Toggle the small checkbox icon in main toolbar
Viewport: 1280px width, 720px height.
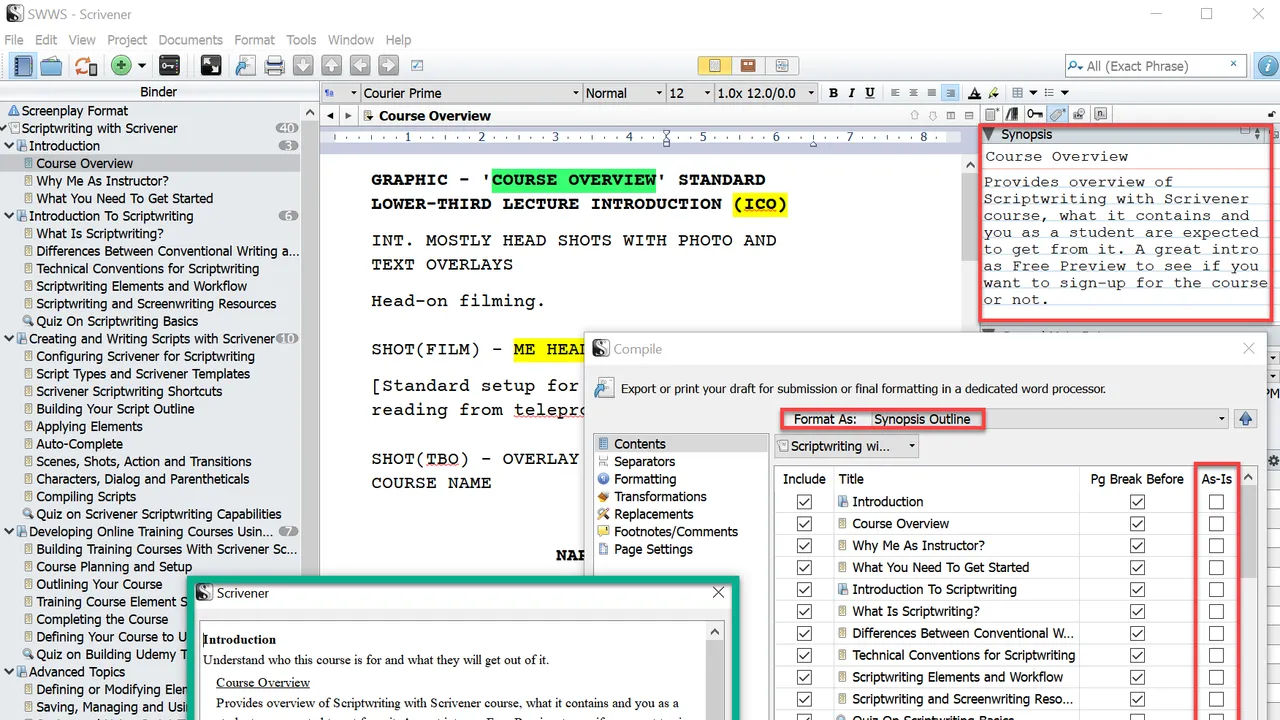point(417,66)
